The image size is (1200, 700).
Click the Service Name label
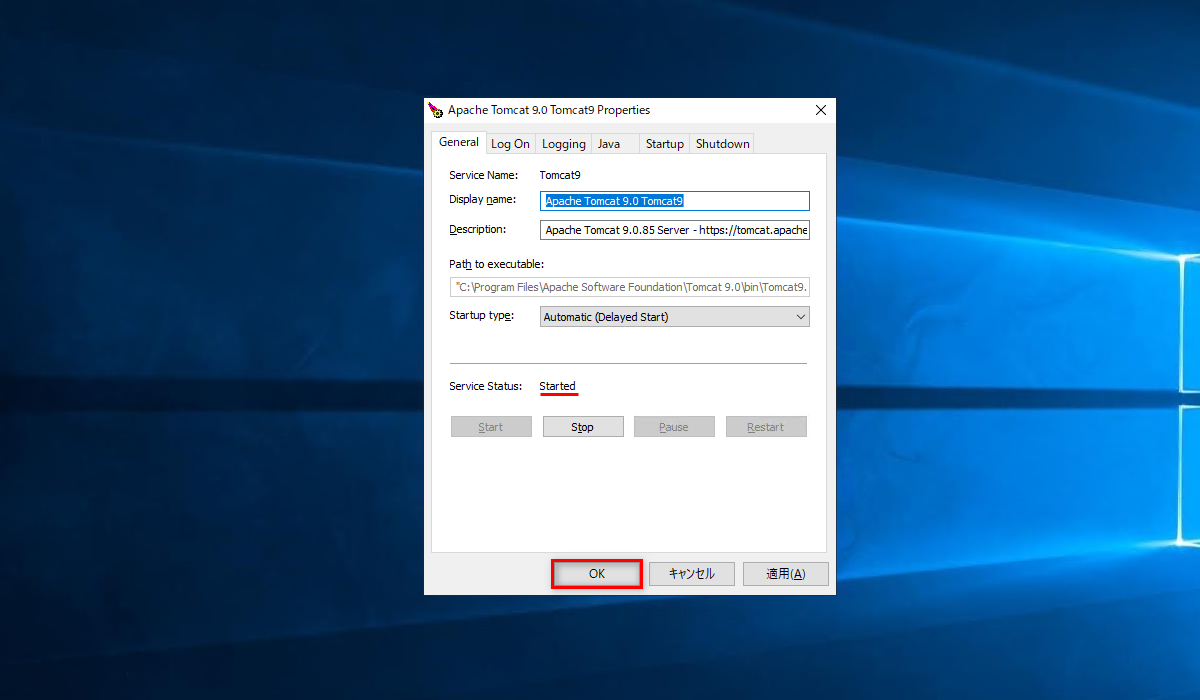[483, 175]
